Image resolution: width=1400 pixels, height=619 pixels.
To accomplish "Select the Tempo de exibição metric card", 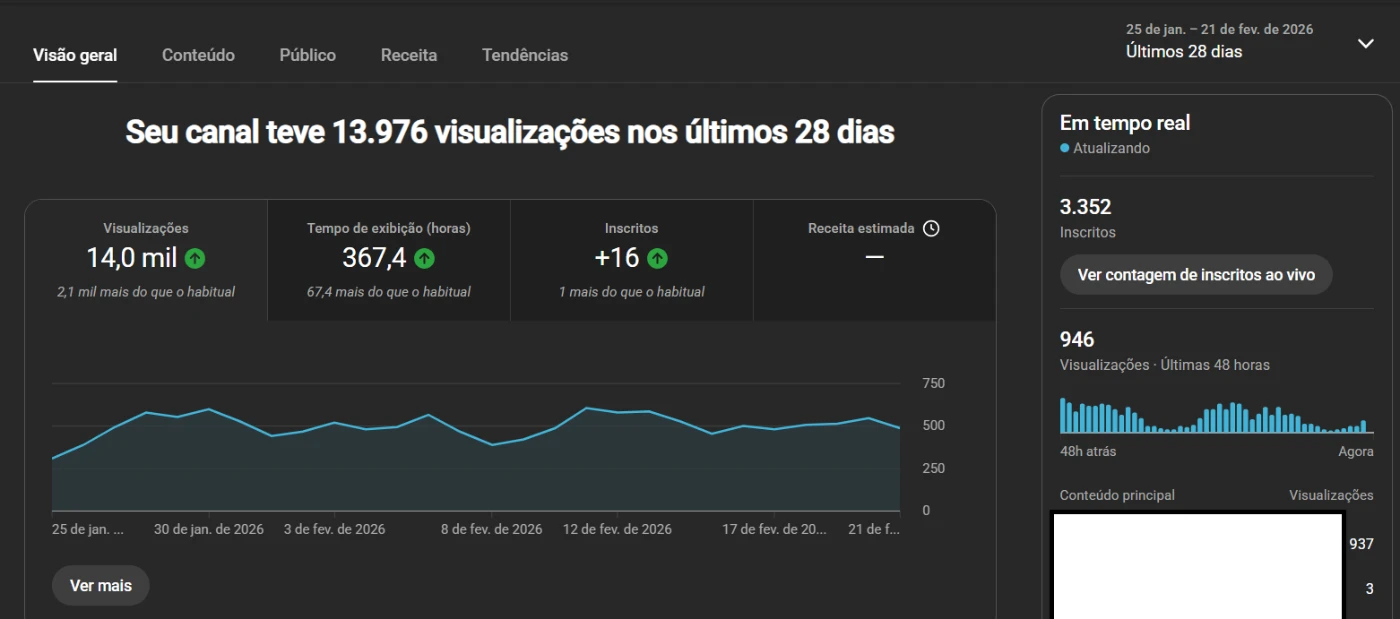I will point(388,260).
